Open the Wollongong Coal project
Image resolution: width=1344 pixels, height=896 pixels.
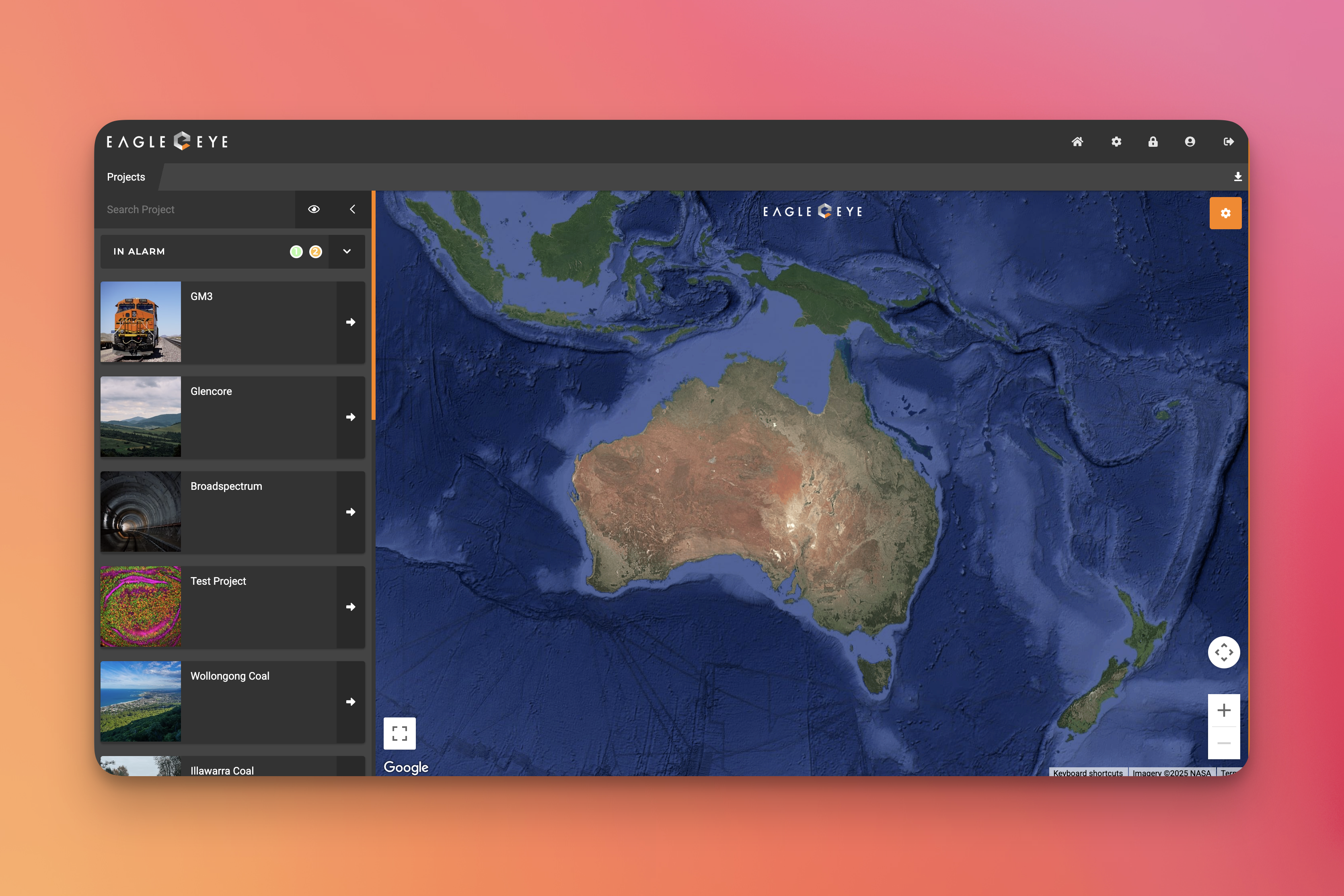(x=350, y=702)
